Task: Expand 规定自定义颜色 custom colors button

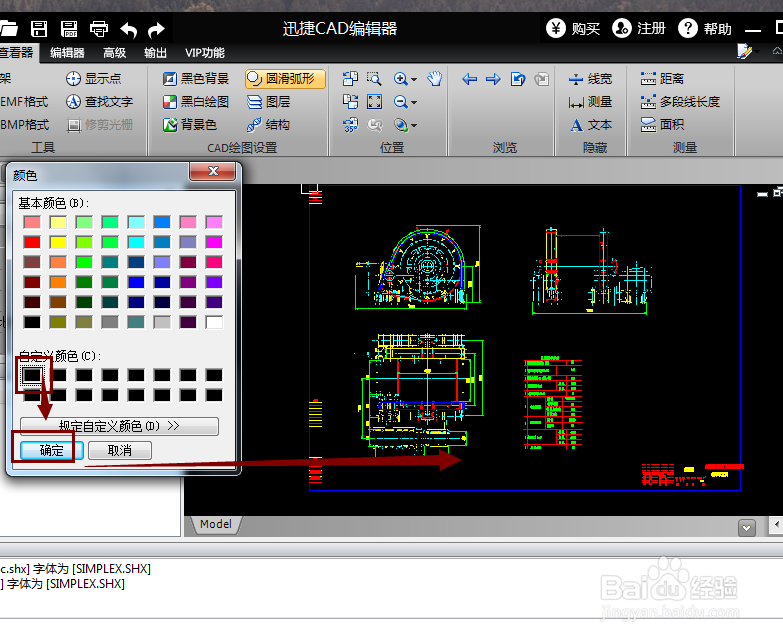Action: coord(119,426)
